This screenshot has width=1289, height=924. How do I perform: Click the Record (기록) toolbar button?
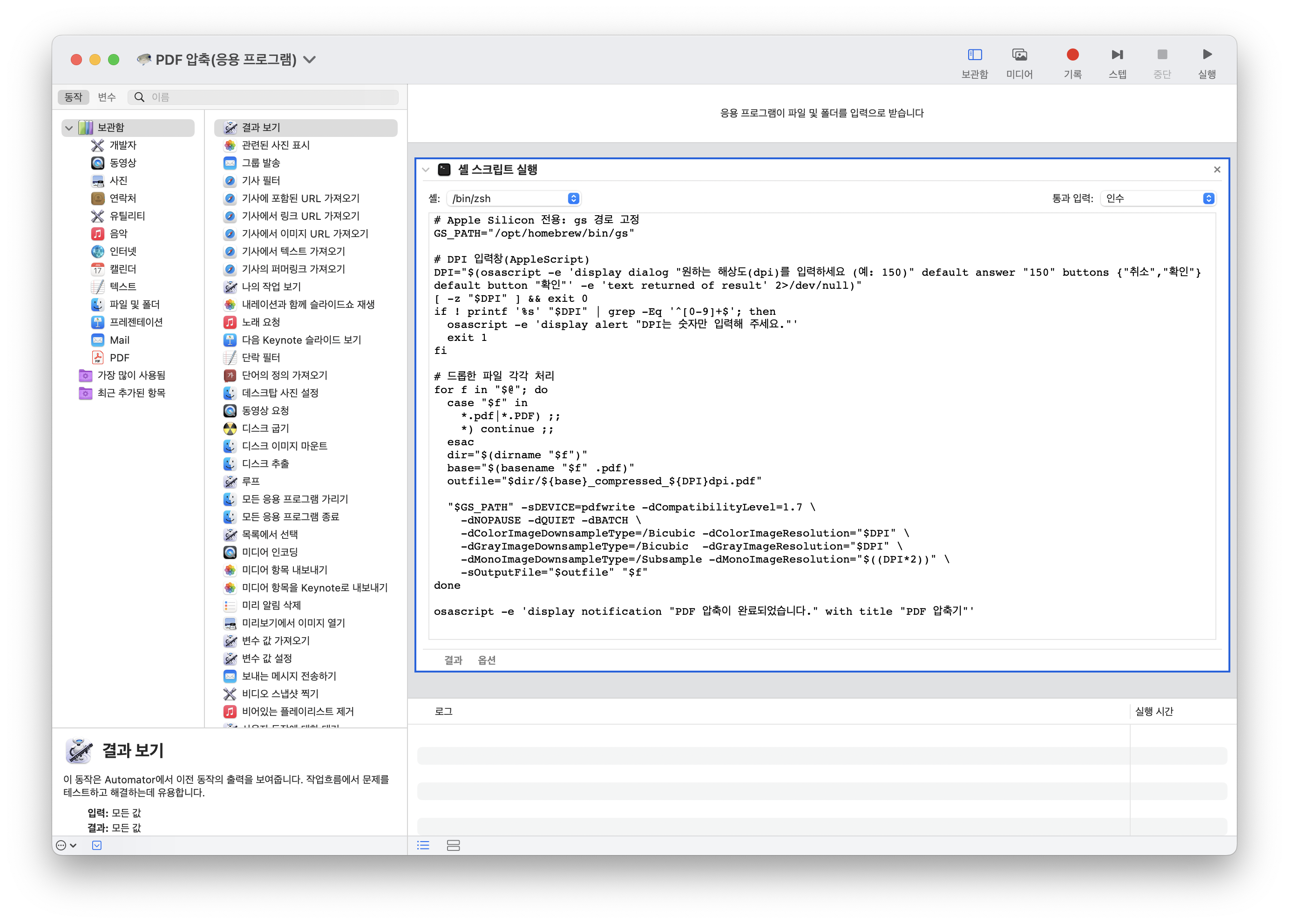pyautogui.click(x=1072, y=55)
